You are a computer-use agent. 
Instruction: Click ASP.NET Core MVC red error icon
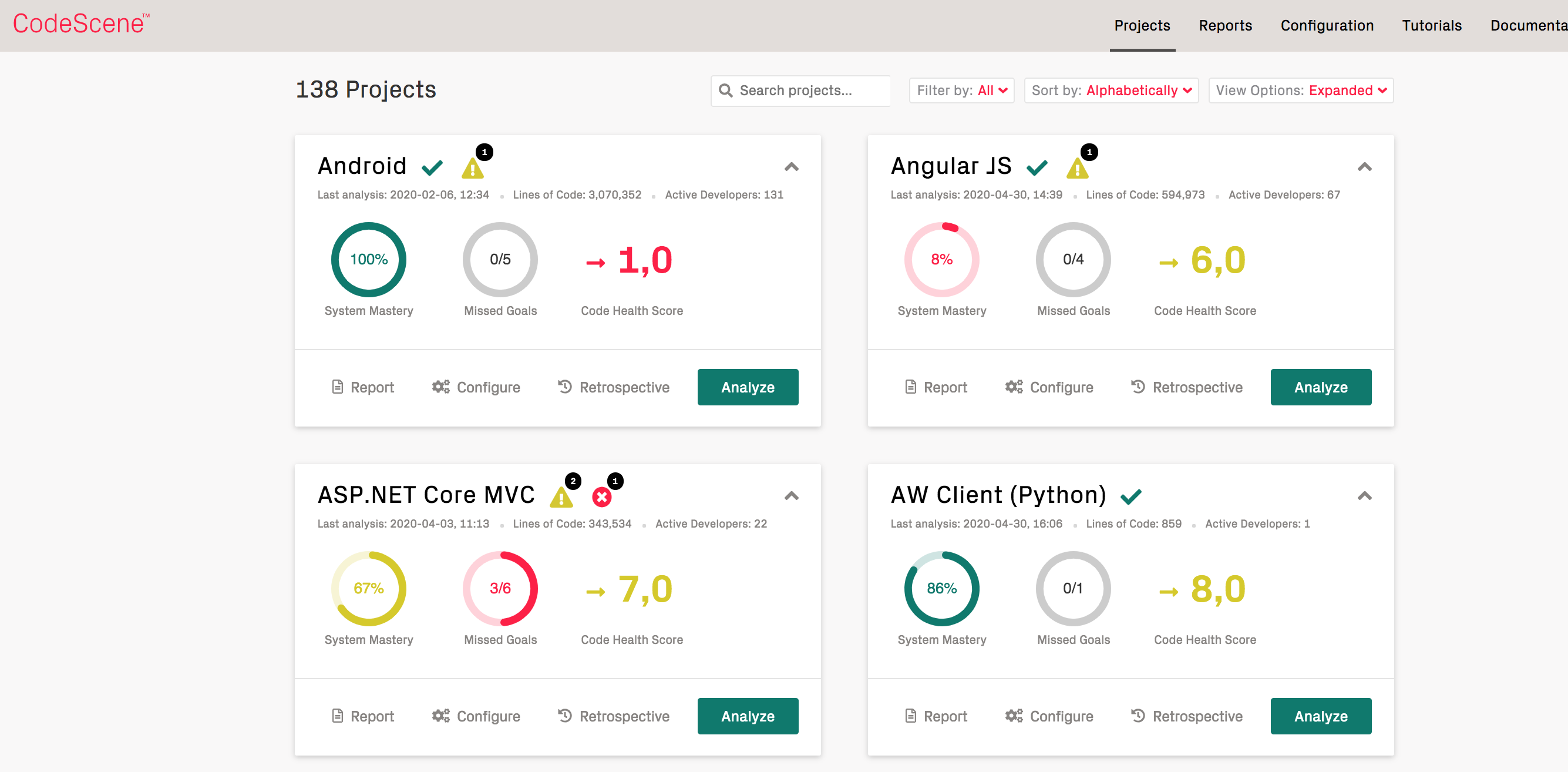pos(601,497)
